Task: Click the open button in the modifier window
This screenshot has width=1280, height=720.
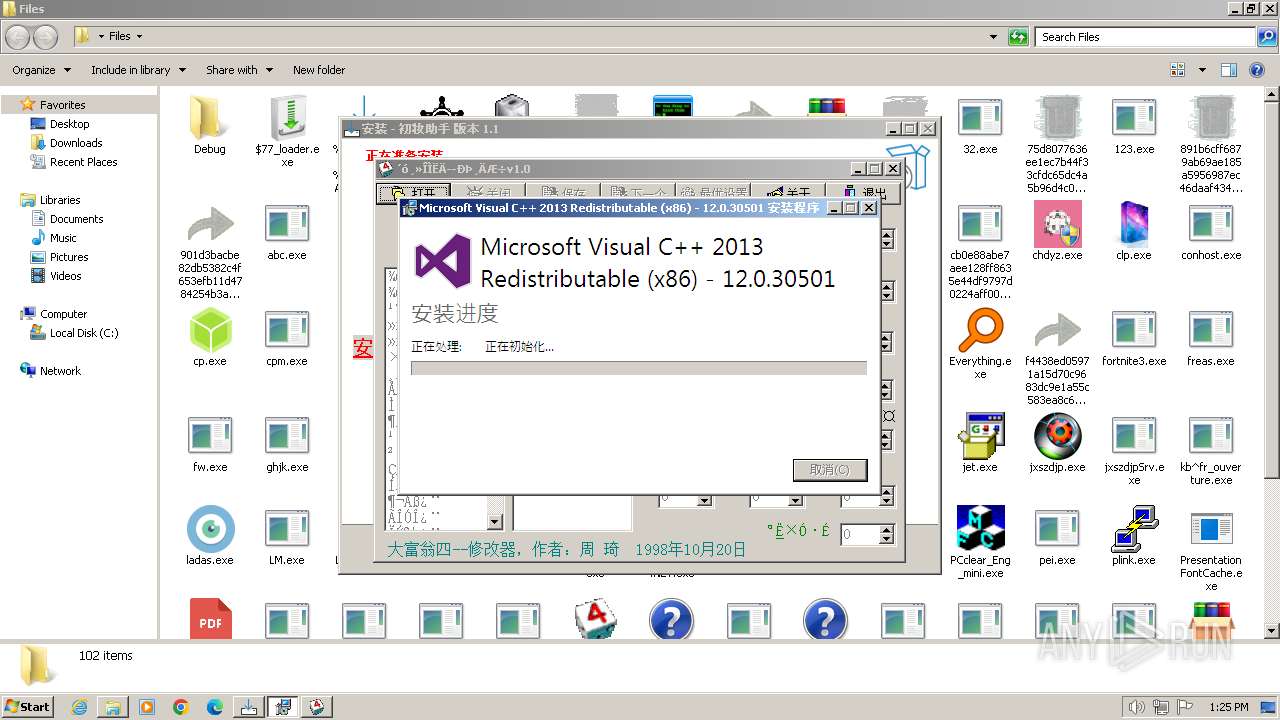Action: coord(412,193)
